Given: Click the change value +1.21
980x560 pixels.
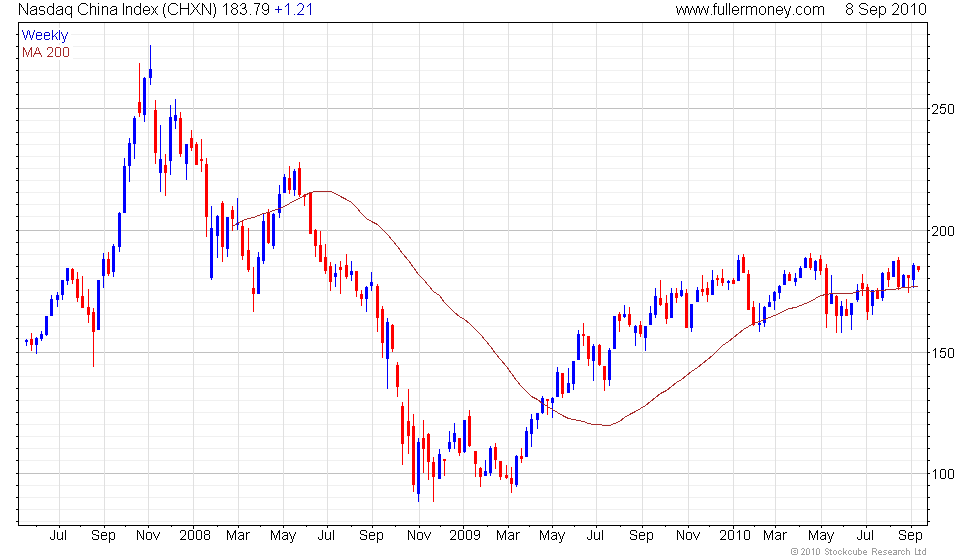Looking at the screenshot, I should [x=294, y=10].
